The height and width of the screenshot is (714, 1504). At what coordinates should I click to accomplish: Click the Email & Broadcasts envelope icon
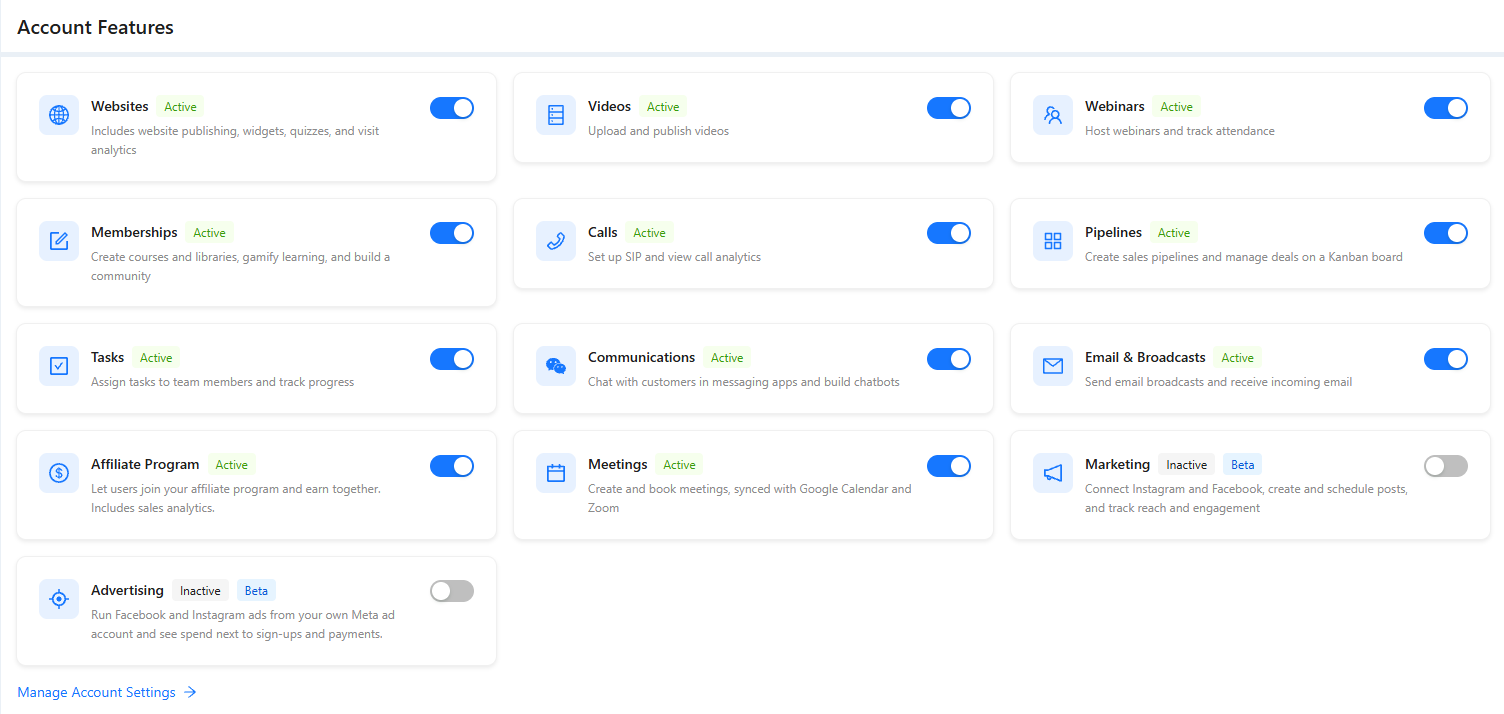coord(1053,366)
